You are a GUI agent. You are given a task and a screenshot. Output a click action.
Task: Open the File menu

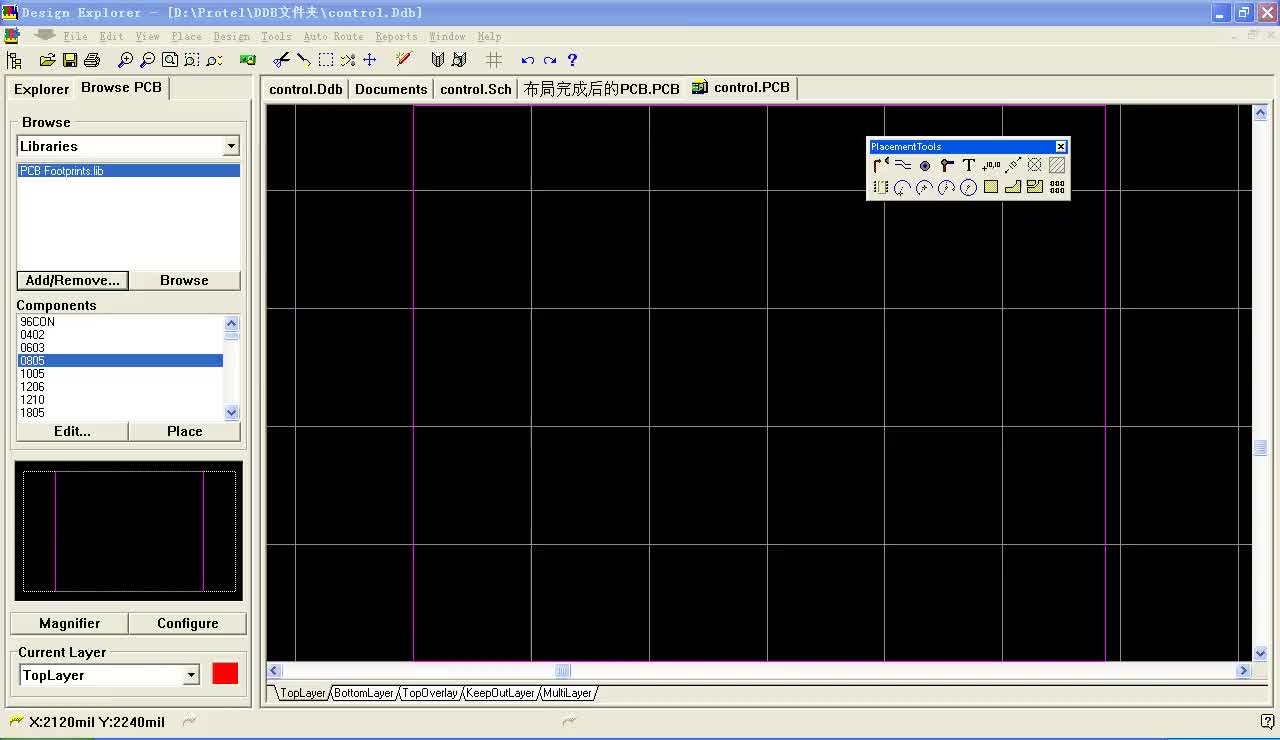75,36
